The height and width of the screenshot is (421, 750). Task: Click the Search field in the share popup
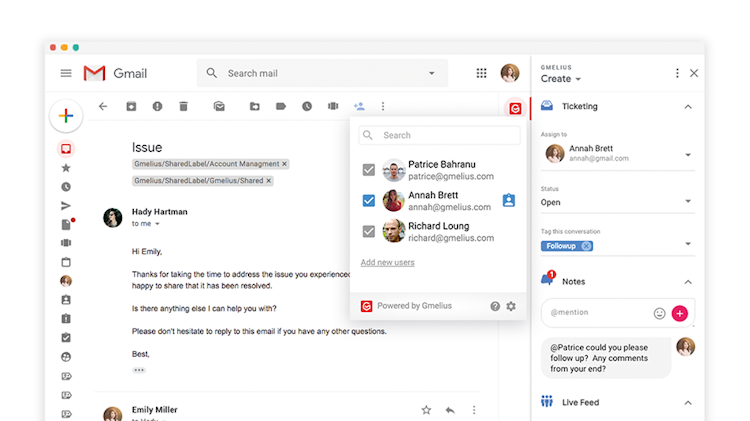[440, 135]
